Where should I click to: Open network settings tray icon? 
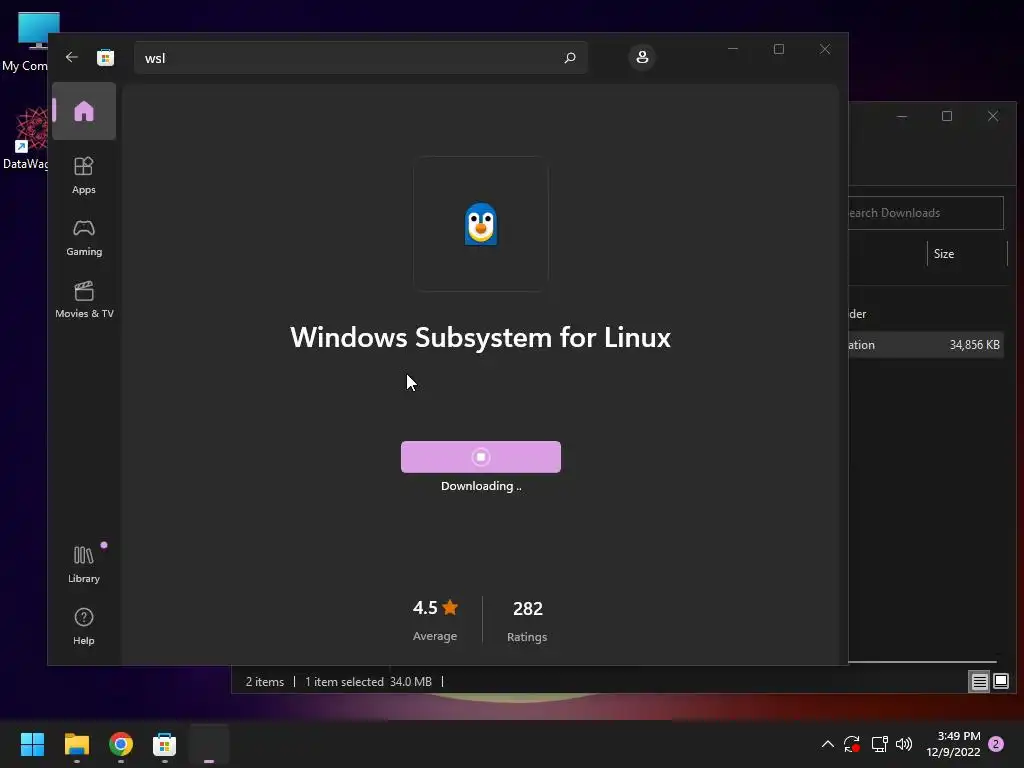pyautogui.click(x=879, y=744)
